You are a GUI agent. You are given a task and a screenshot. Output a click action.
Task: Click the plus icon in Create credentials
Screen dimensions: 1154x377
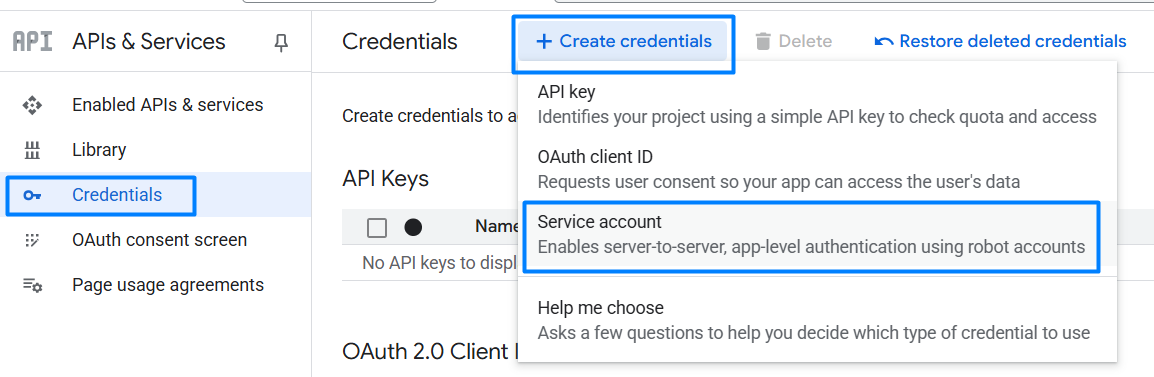[x=544, y=41]
